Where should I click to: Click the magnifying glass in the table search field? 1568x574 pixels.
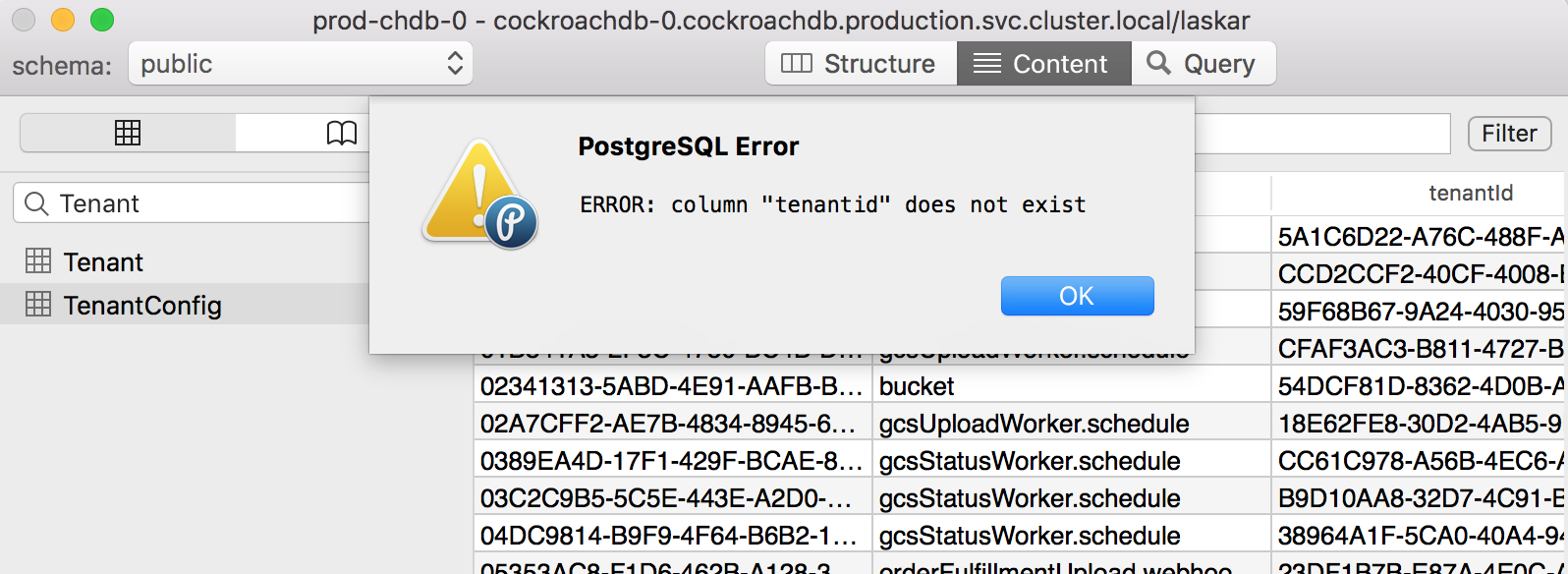pyautogui.click(x=36, y=203)
